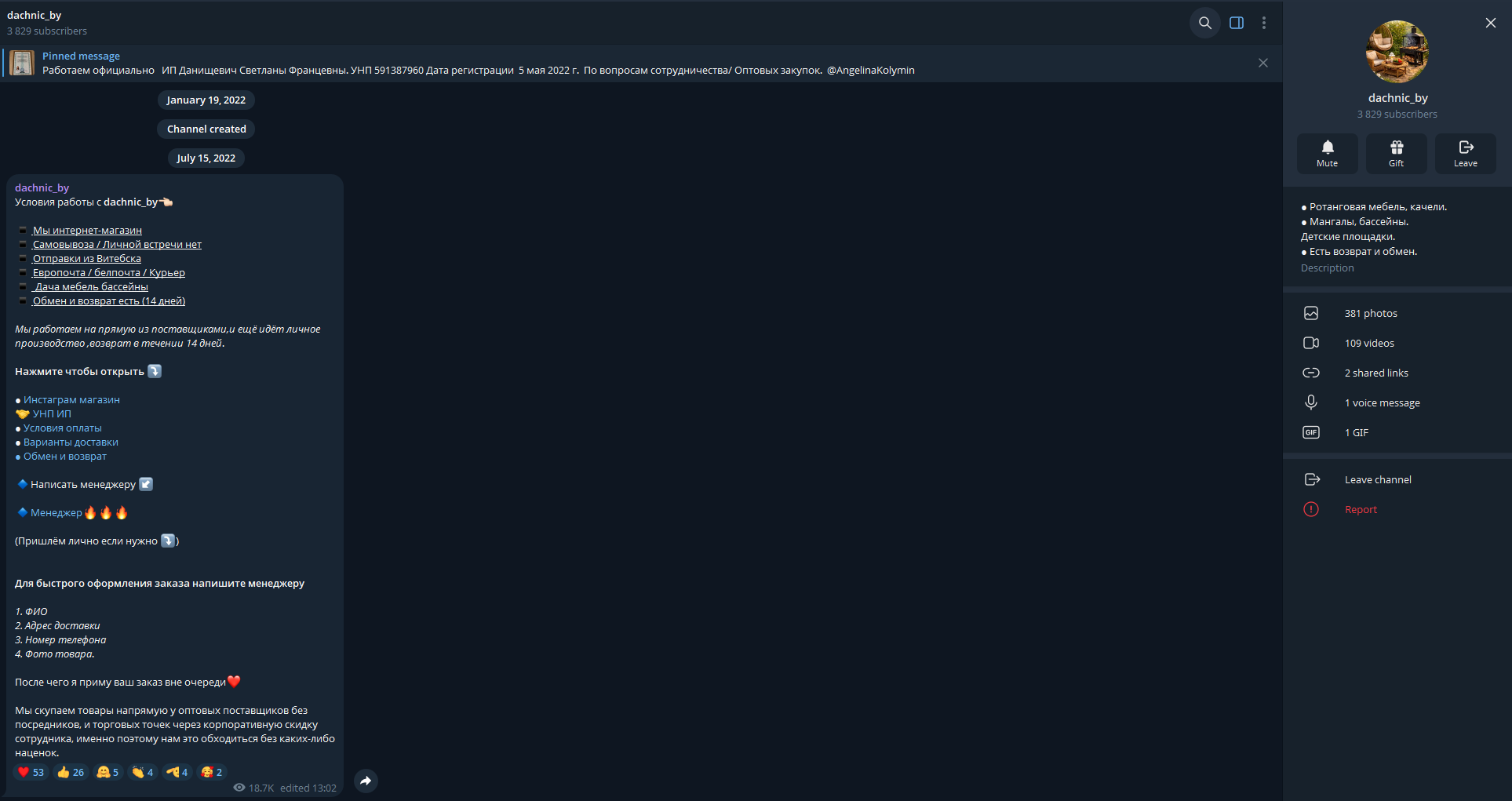Click the Leave channel exit icon

point(1312,479)
